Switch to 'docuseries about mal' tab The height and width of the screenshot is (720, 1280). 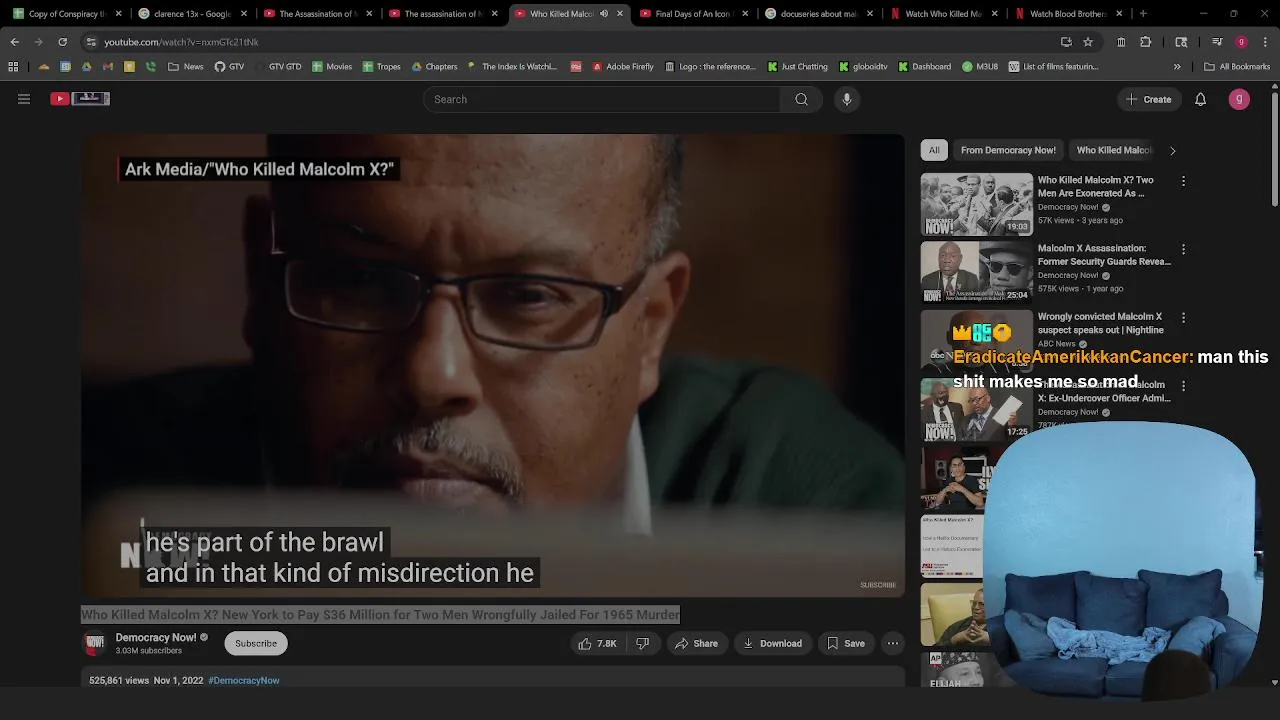820,14
